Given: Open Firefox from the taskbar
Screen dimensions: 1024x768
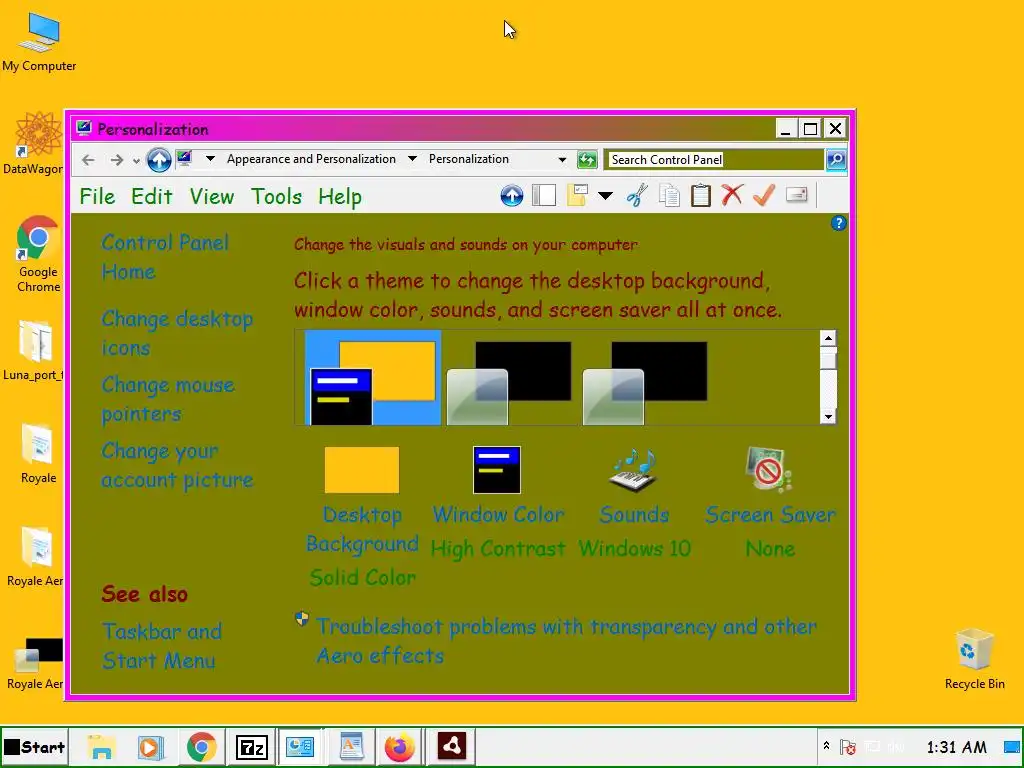Looking at the screenshot, I should pos(400,746).
